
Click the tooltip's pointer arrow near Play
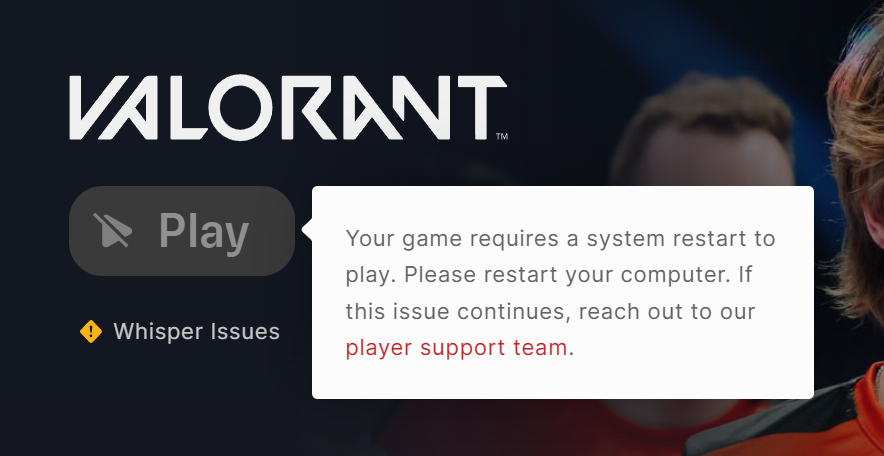coord(307,230)
